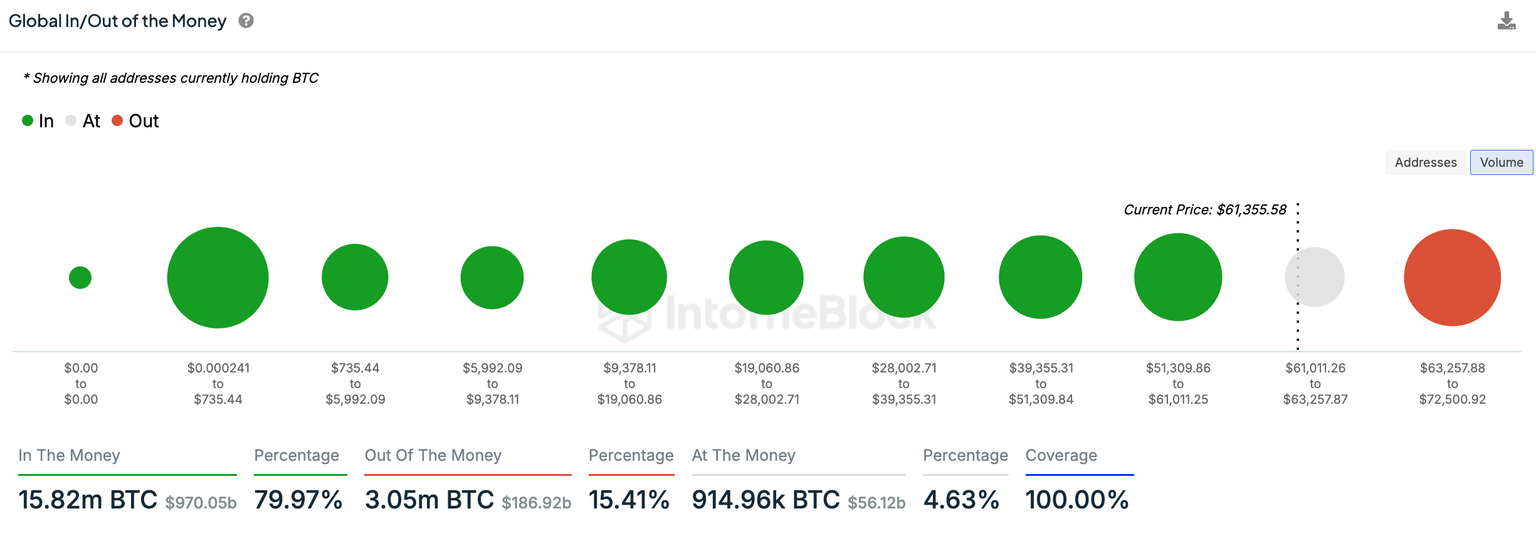The image size is (1536, 543).
Task: Click the red Out of the Money bubble
Action: (1451, 278)
